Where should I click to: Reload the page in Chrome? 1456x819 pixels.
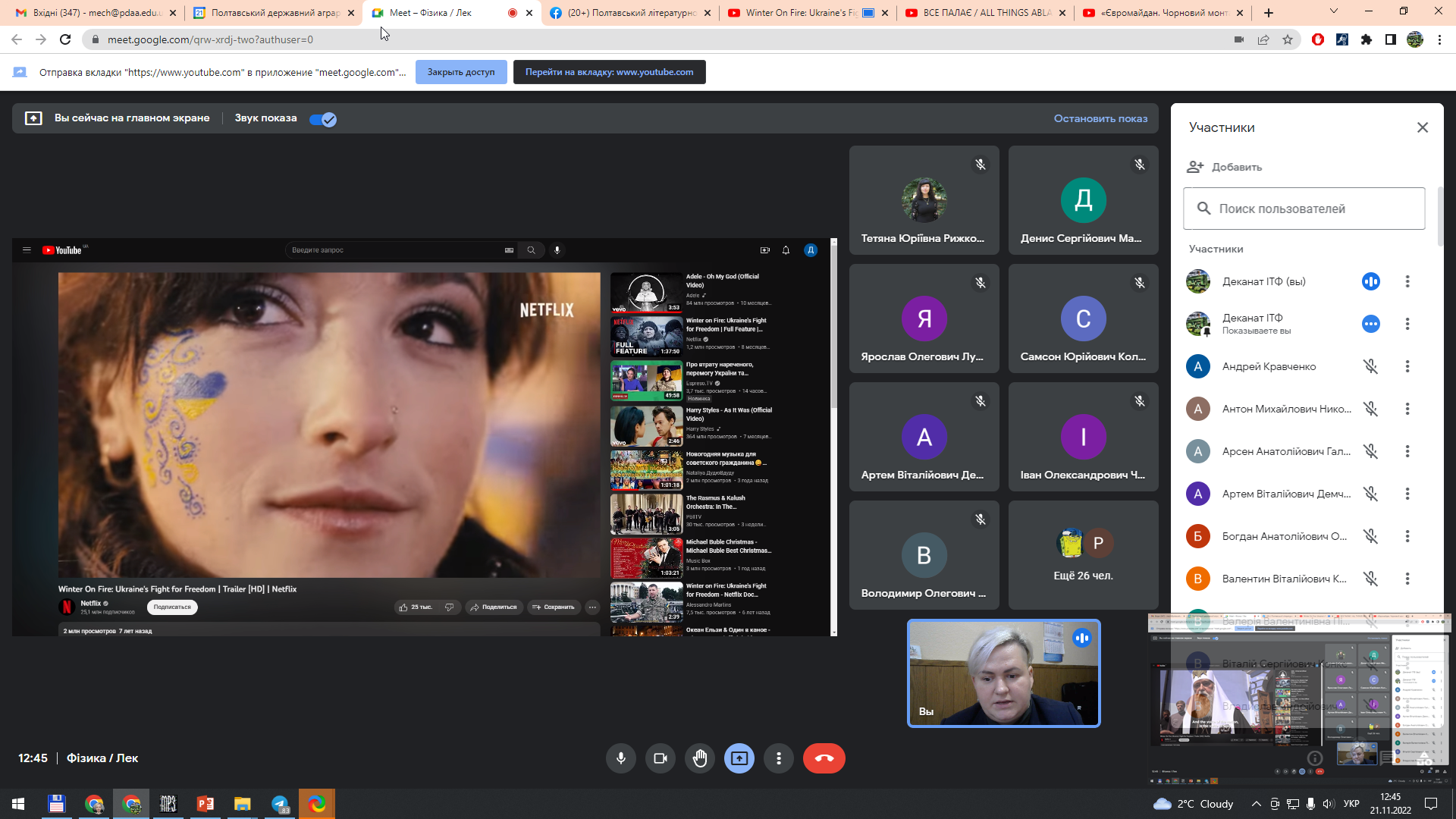click(x=65, y=39)
